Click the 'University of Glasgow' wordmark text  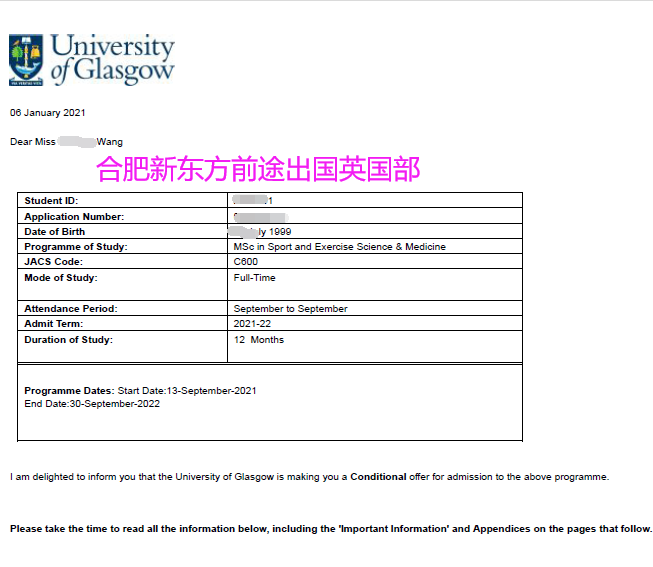click(112, 60)
